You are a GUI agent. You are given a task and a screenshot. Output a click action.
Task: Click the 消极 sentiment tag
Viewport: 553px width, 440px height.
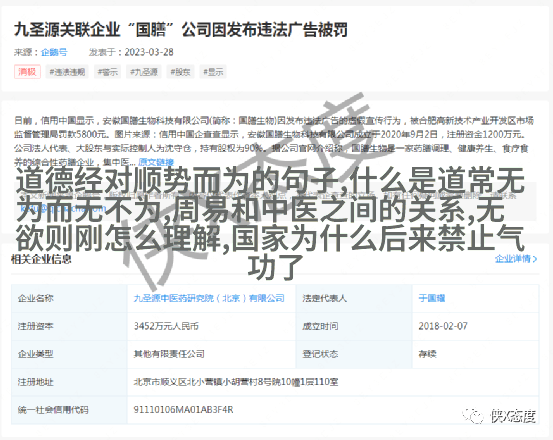27,72
